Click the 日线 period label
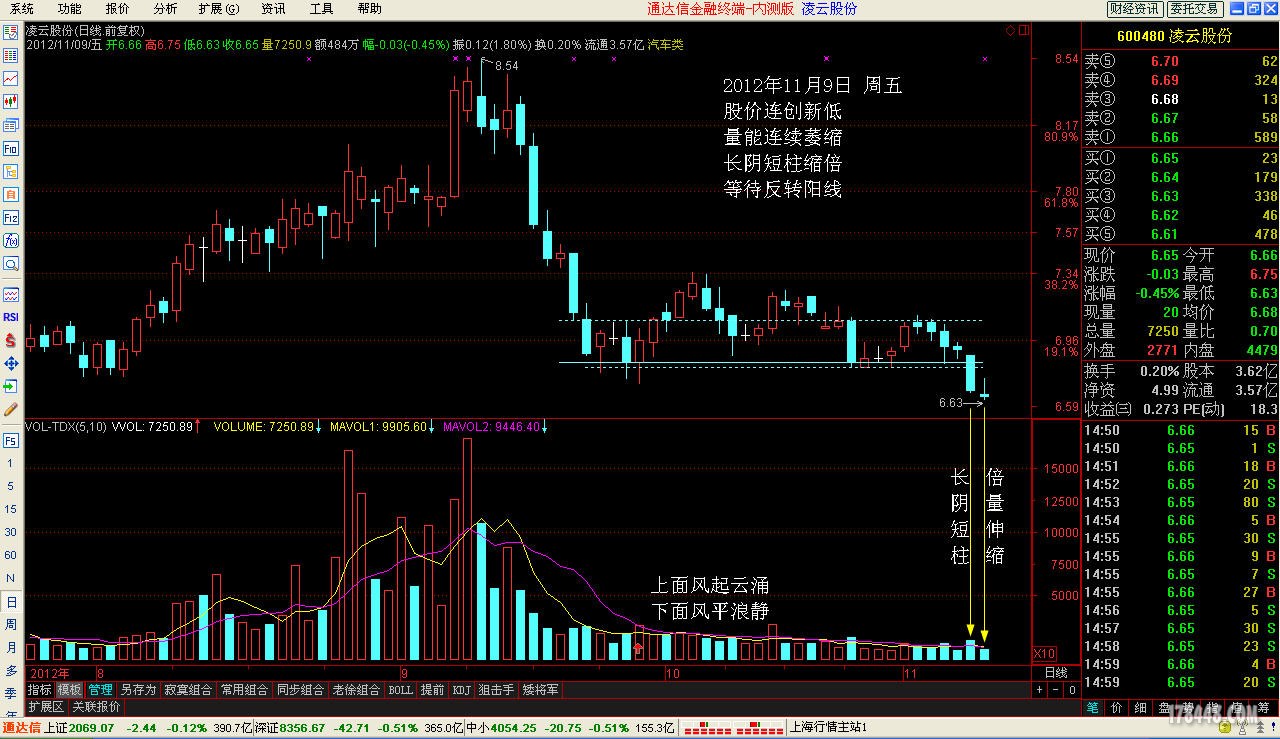 pyautogui.click(x=1056, y=673)
